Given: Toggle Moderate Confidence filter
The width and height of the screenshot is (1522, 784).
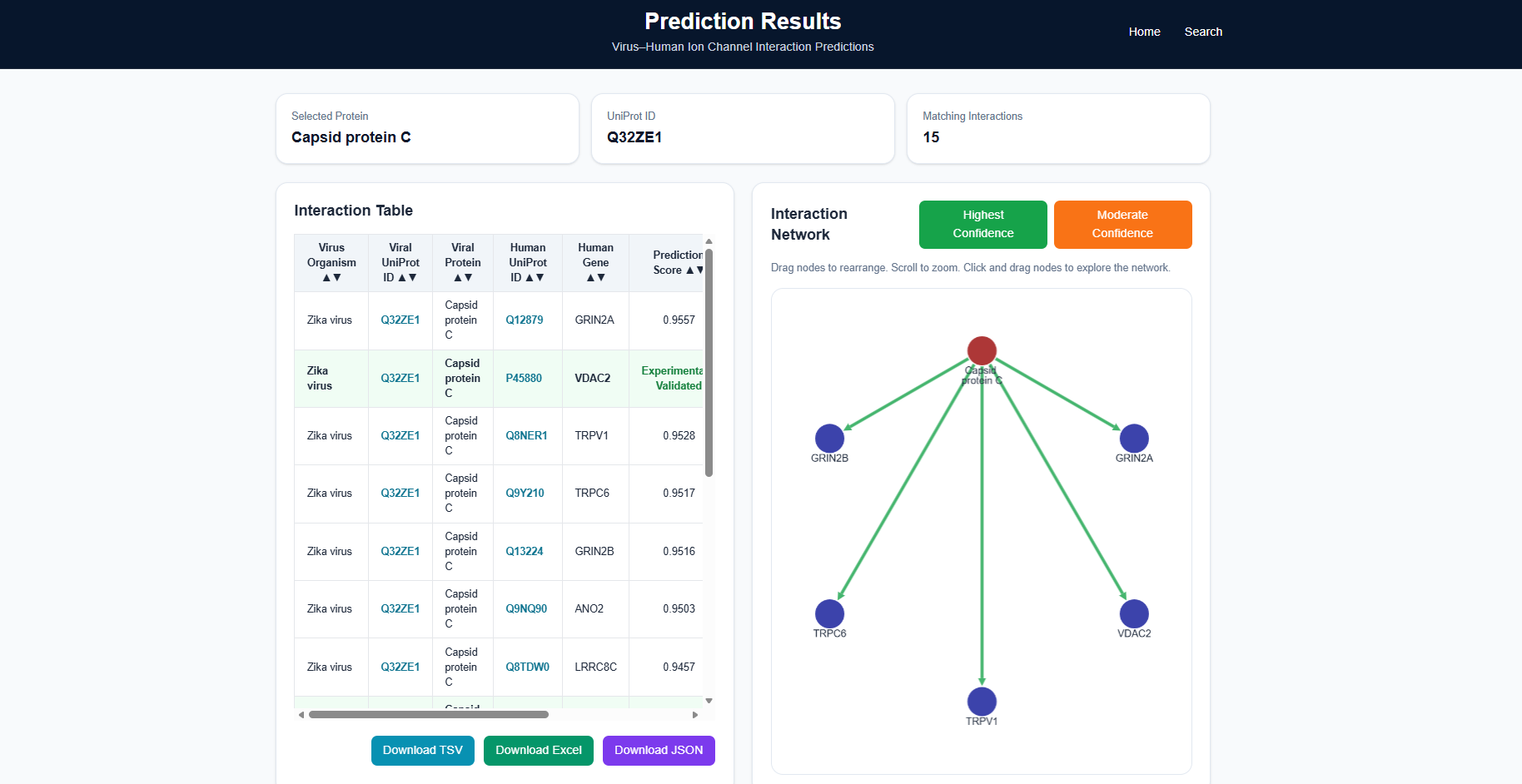Looking at the screenshot, I should point(1122,225).
